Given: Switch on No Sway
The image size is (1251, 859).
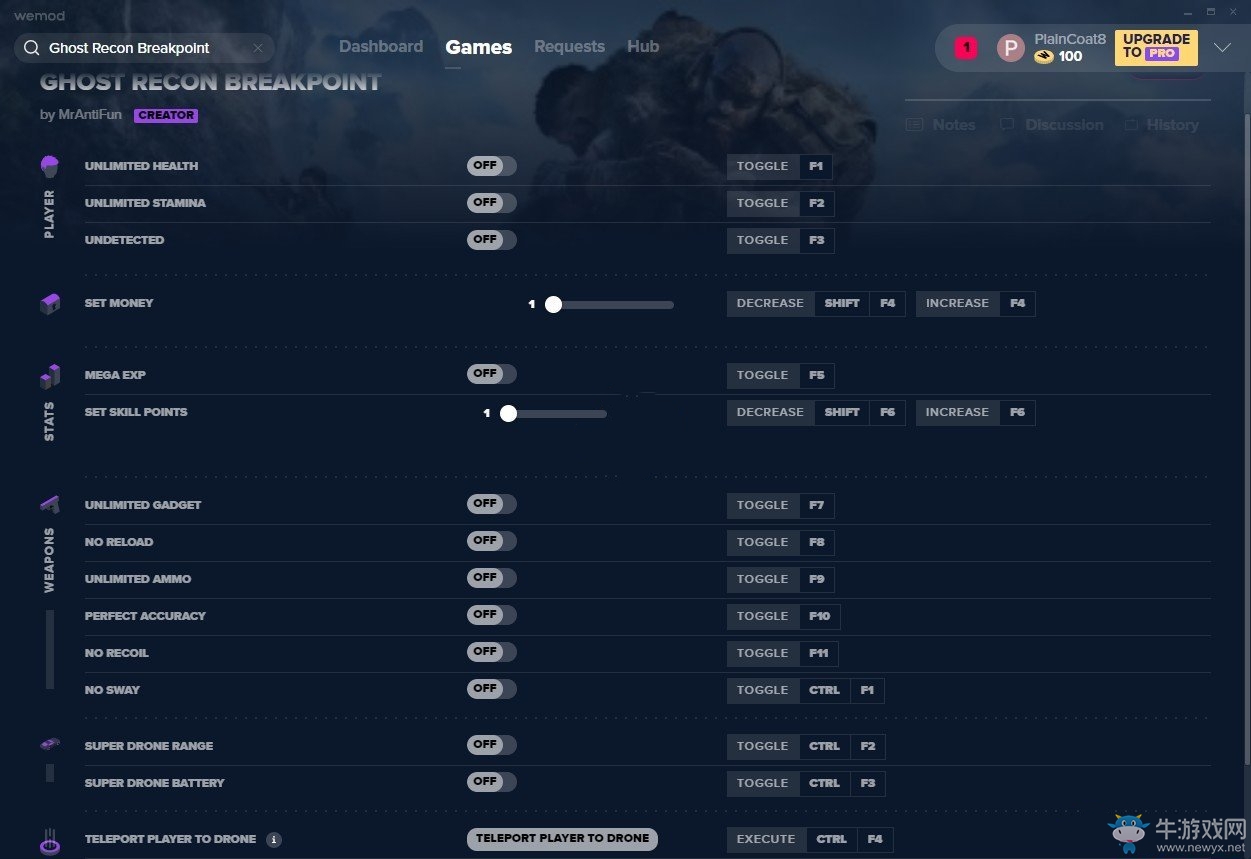Looking at the screenshot, I should (x=491, y=689).
